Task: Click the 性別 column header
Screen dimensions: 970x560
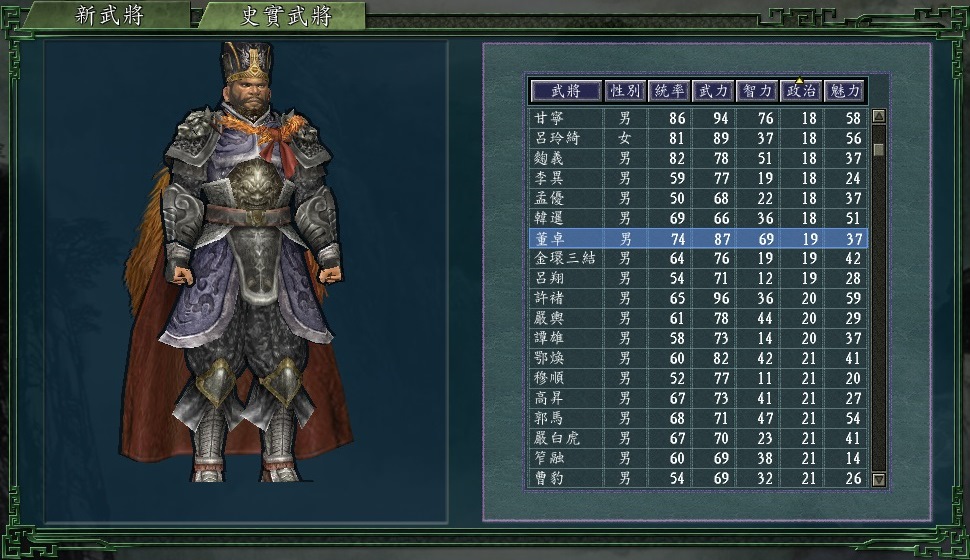Action: [625, 91]
